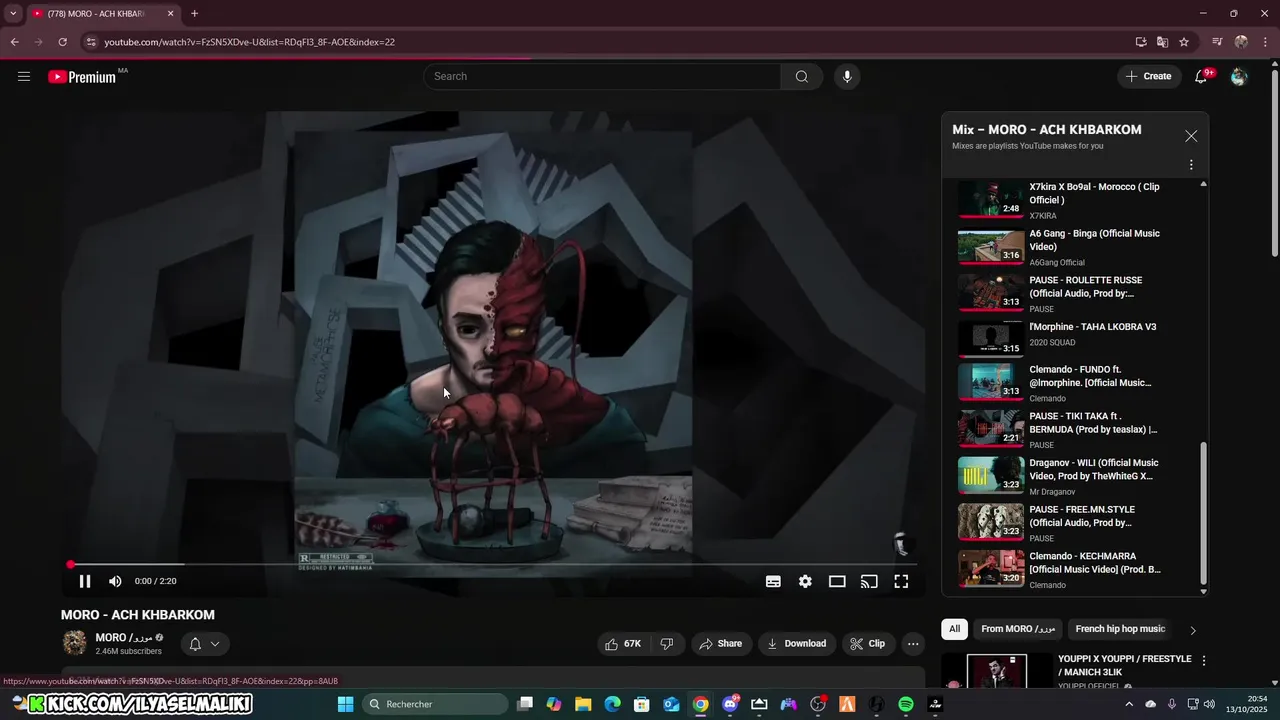Create a clip of the video
Screen dimensions: 1280x720
(x=867, y=643)
